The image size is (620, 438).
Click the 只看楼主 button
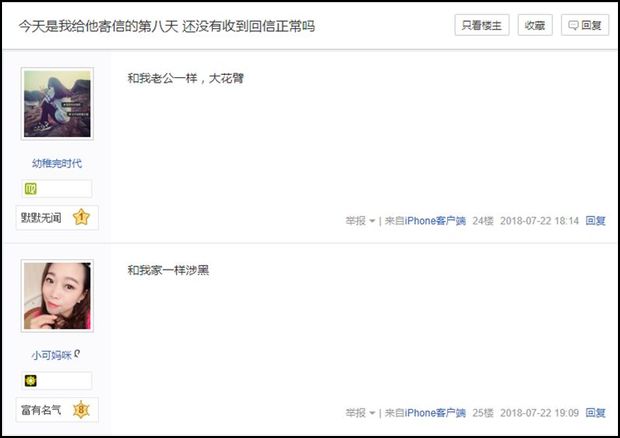[482, 25]
